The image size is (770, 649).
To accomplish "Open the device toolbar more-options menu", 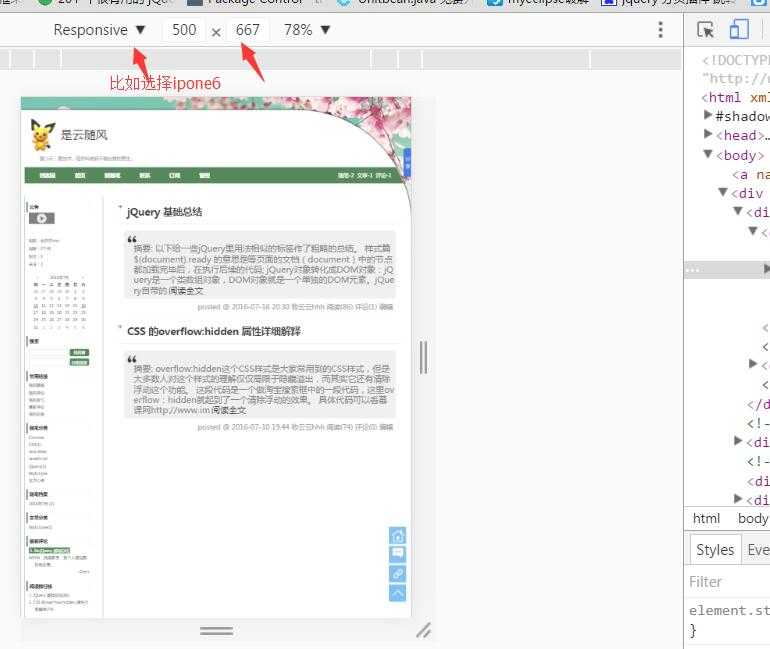I will pyautogui.click(x=660, y=30).
